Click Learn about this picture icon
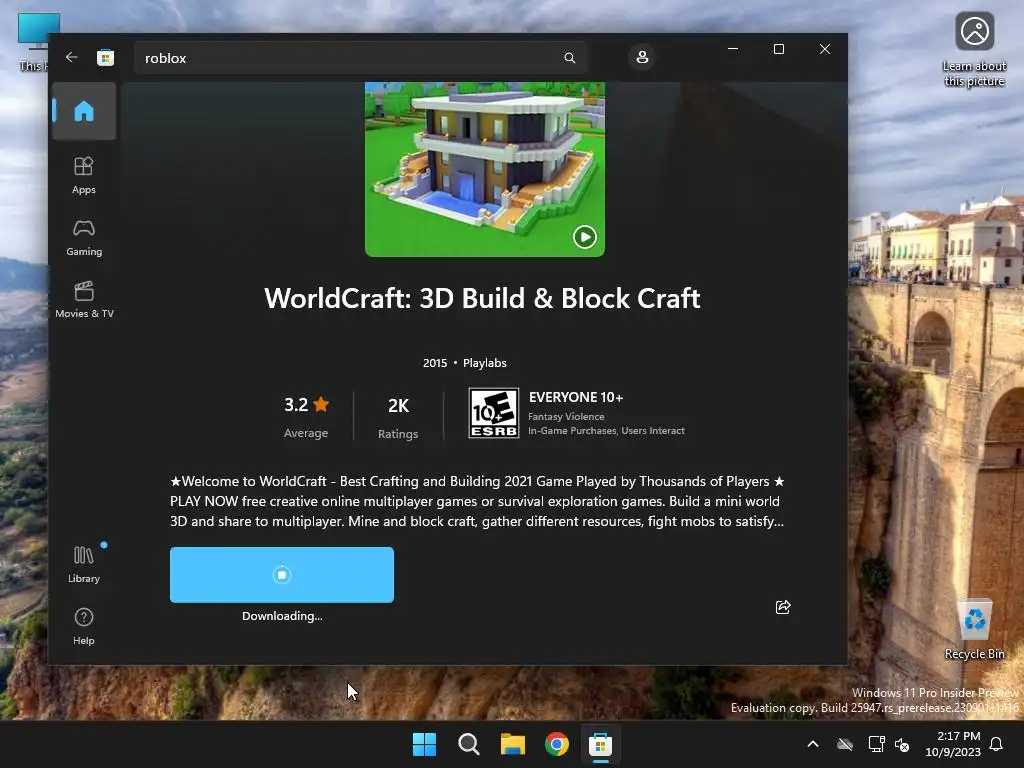 (x=974, y=50)
